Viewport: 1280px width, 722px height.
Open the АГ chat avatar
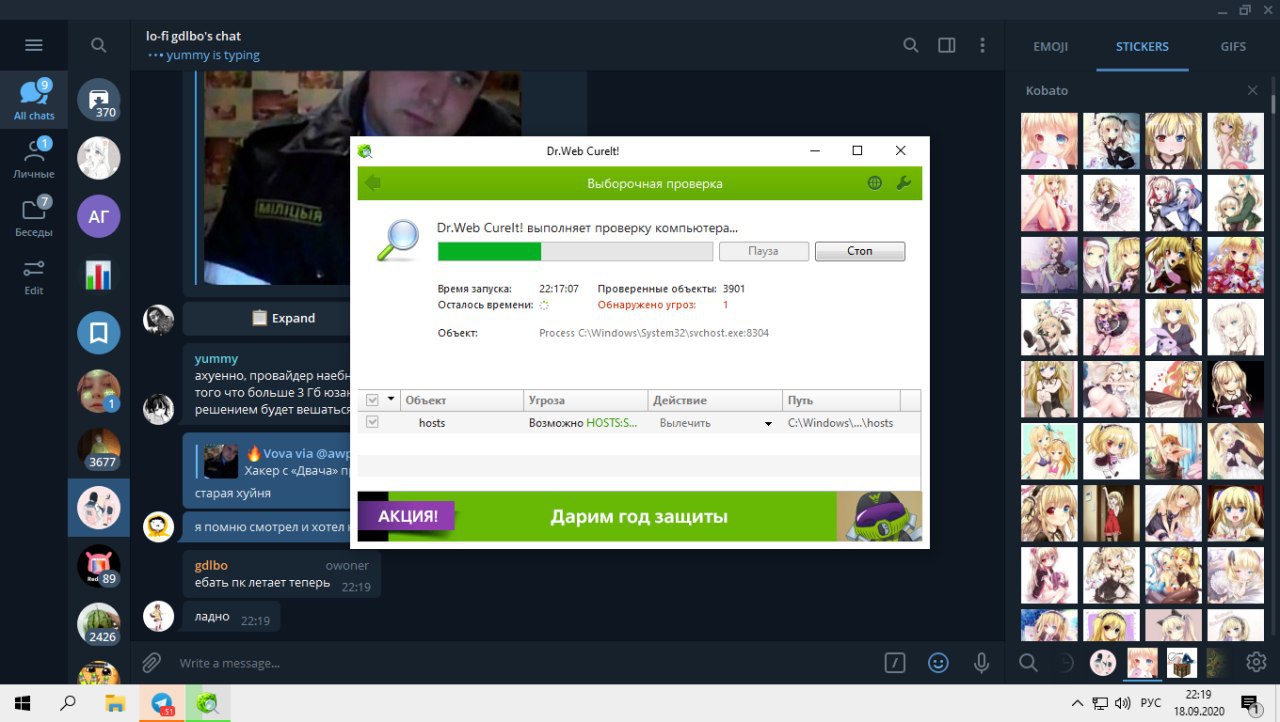[99, 216]
